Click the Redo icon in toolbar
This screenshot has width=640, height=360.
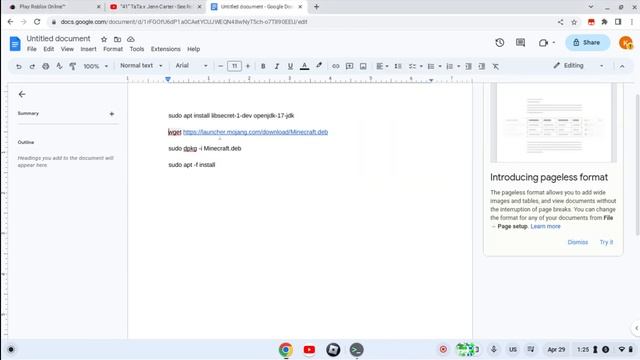pos(32,66)
